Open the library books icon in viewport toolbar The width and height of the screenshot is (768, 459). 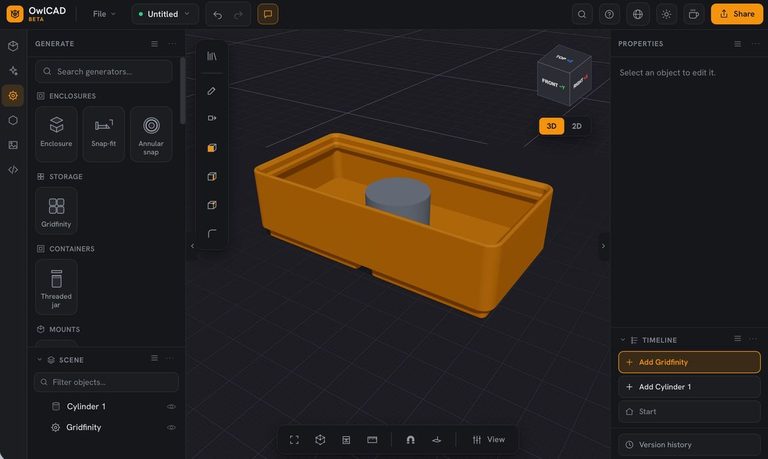(x=212, y=56)
